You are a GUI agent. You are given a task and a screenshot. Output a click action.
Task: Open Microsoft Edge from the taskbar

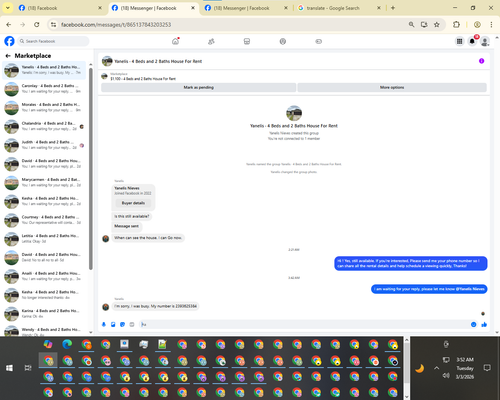[67, 344]
